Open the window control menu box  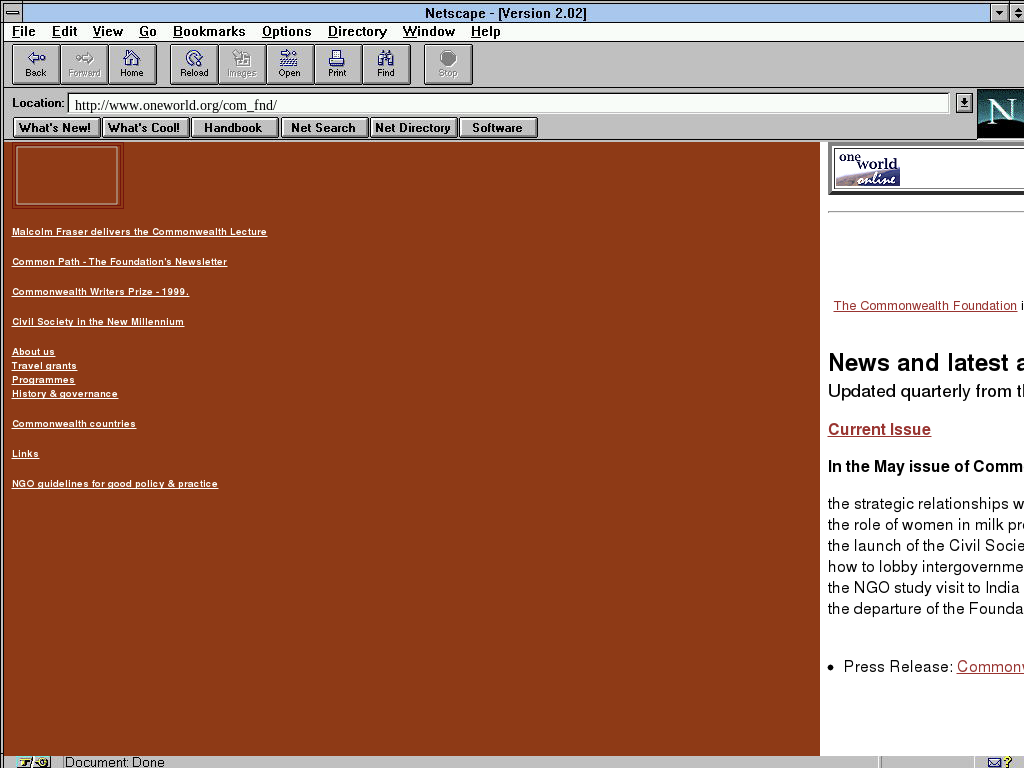[12, 13]
